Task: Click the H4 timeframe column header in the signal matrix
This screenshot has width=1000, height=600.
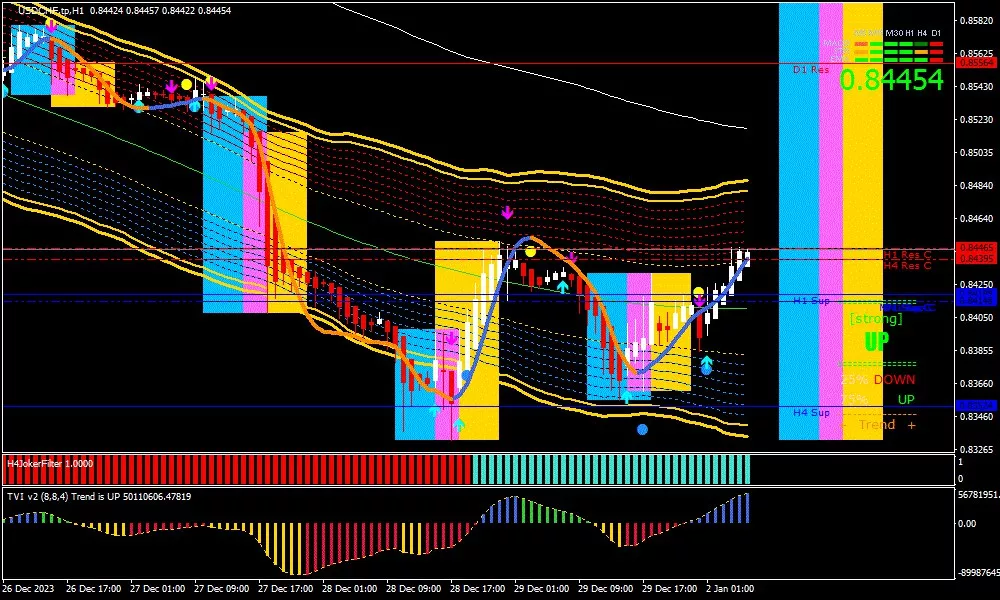Action: [922, 33]
